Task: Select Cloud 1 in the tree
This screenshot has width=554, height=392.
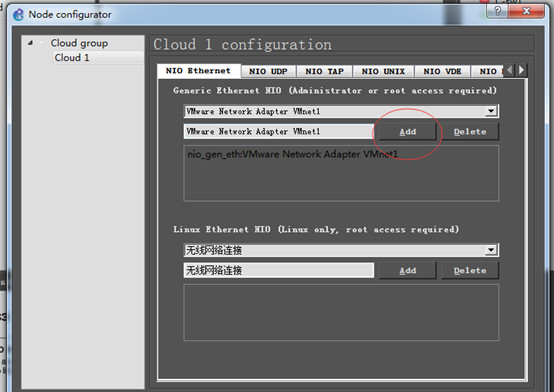Action: click(72, 58)
